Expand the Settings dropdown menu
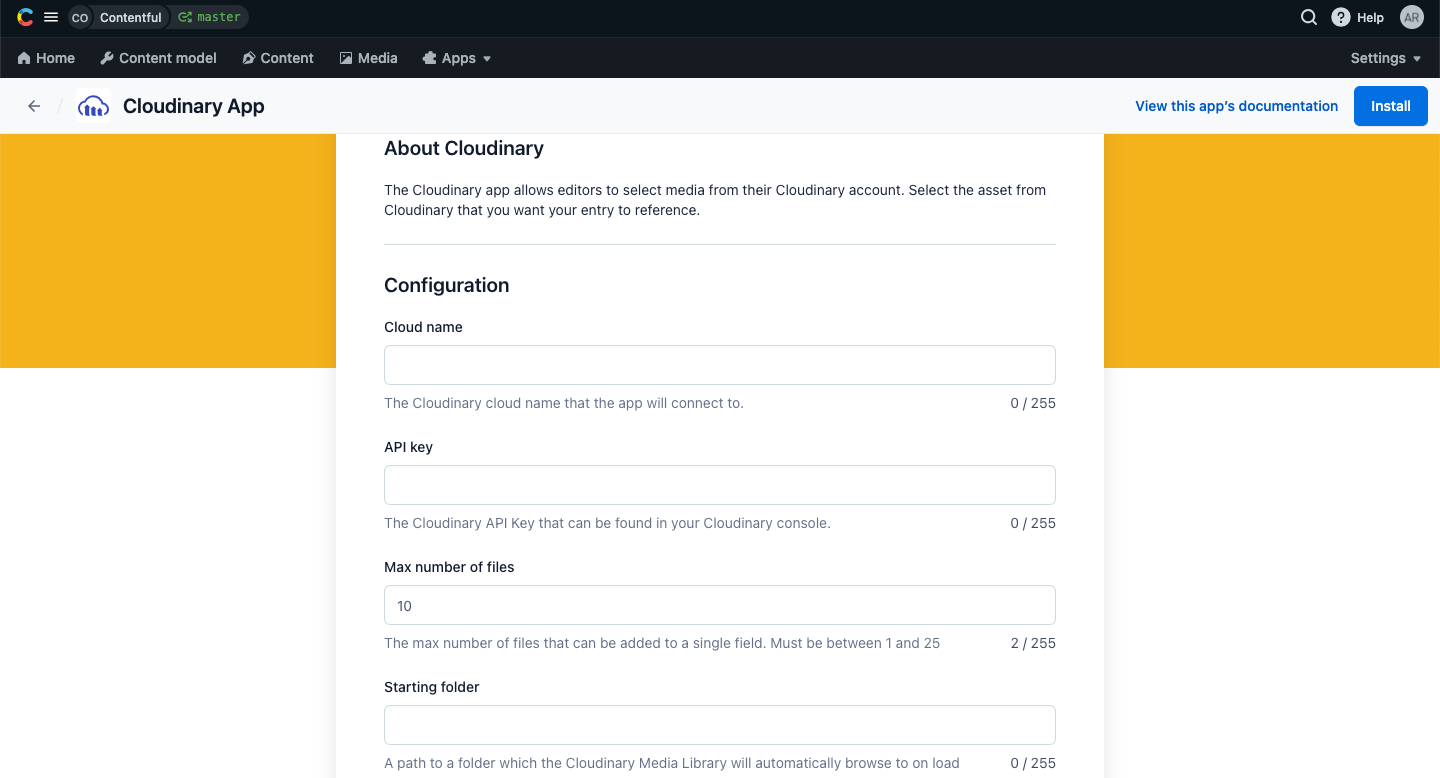 point(1386,58)
